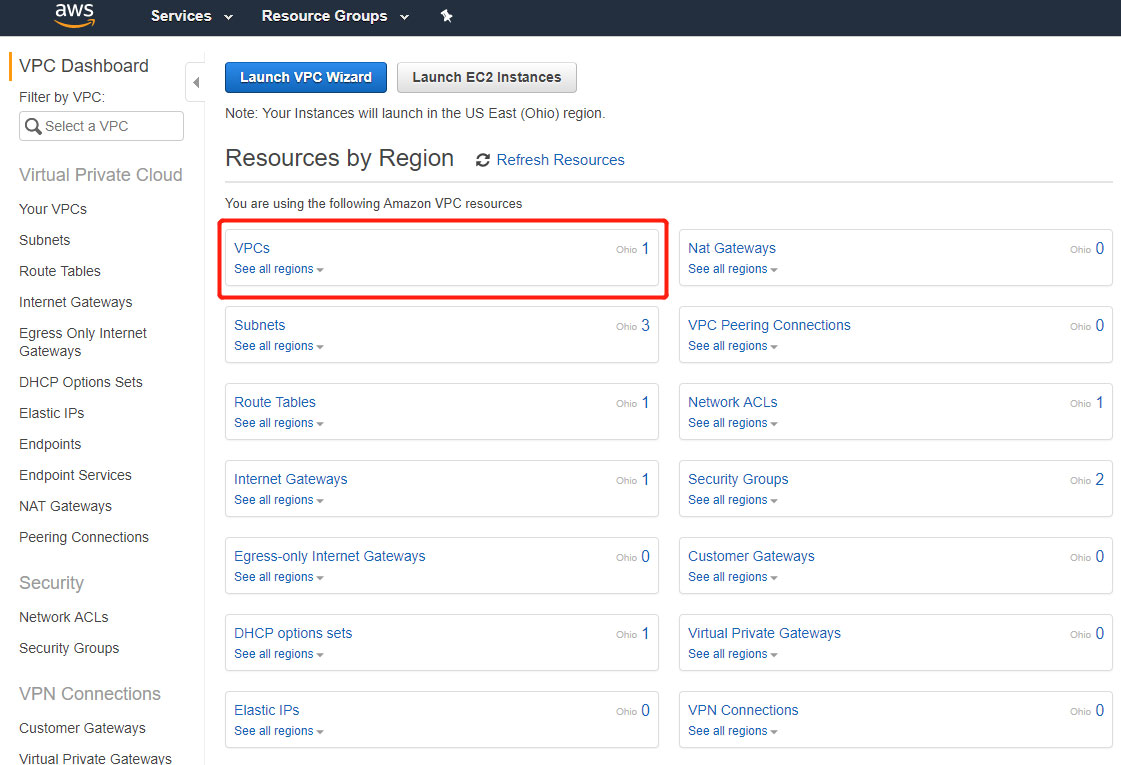The width and height of the screenshot is (1121, 765).
Task: Expand See all regions under Virtual Private Gateways
Action: 733,654
